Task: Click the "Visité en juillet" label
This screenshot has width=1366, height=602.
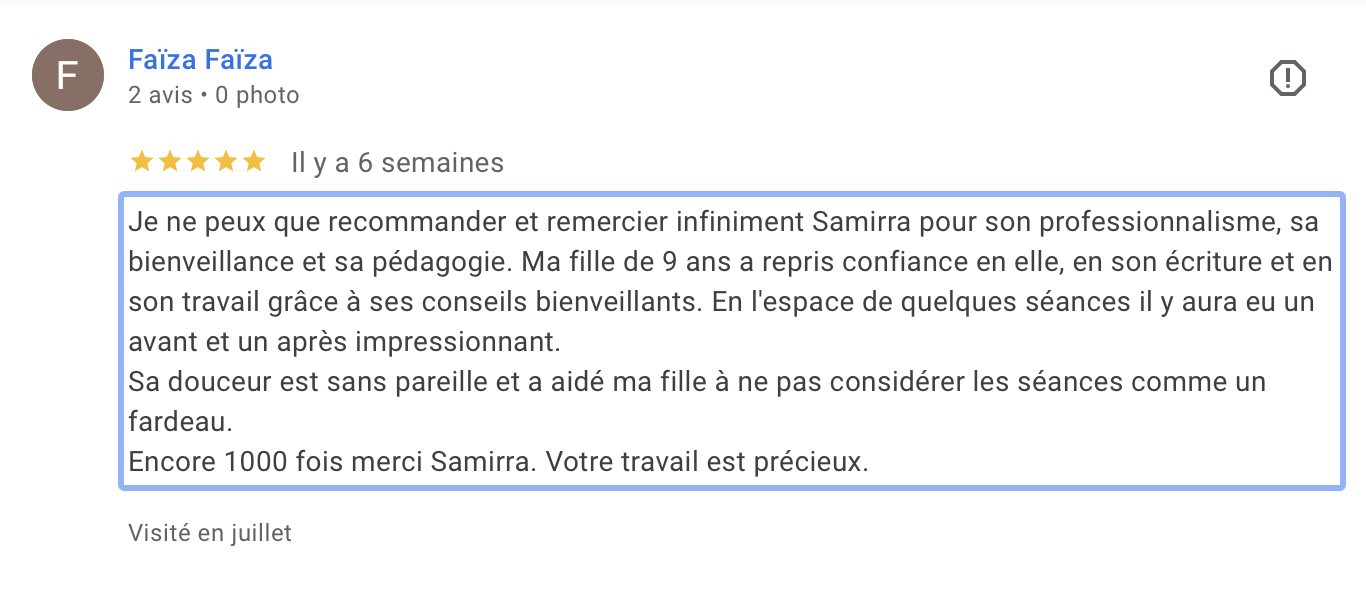Action: coord(210,533)
